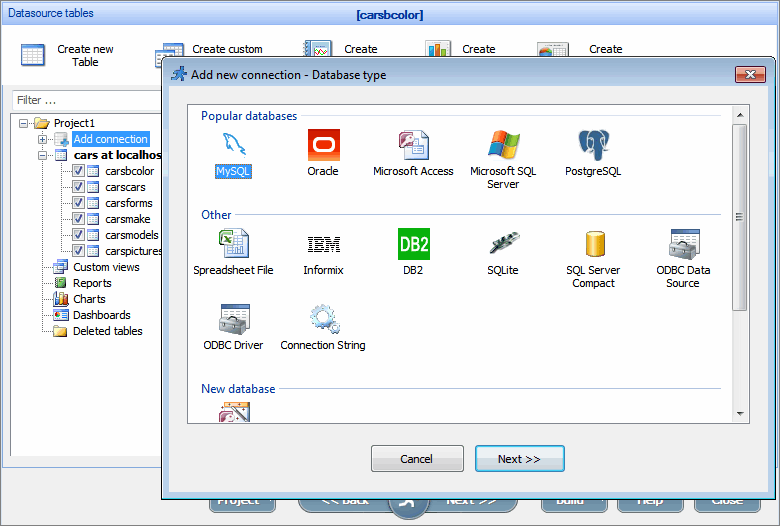Collapse the cars at localhost node
Screen dimensions: 780x526
click(x=43, y=155)
